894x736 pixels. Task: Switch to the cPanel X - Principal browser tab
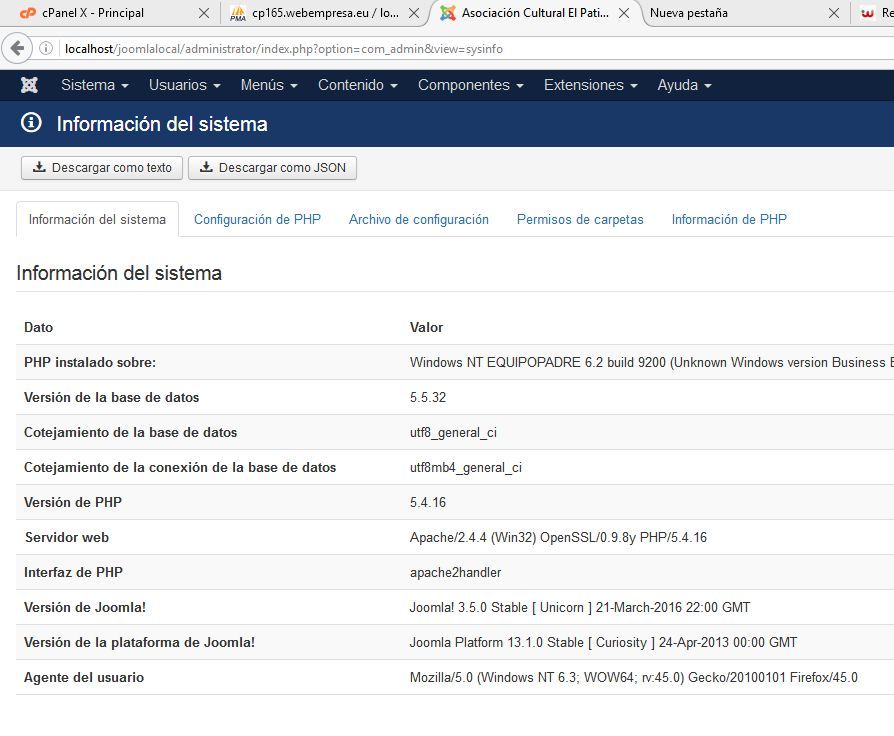pos(108,13)
